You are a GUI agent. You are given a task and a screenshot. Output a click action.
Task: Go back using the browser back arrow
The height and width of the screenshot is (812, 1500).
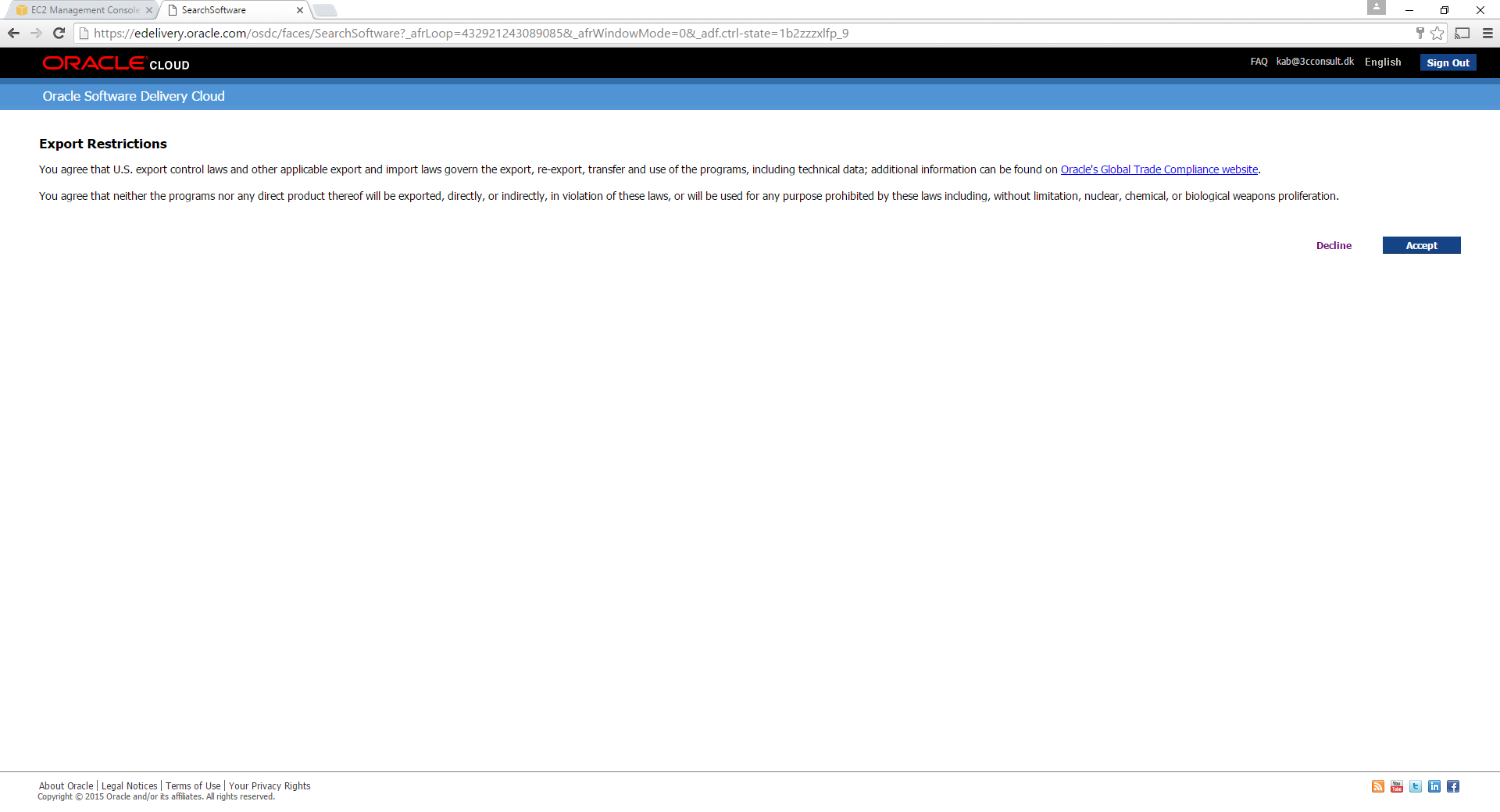(13, 33)
